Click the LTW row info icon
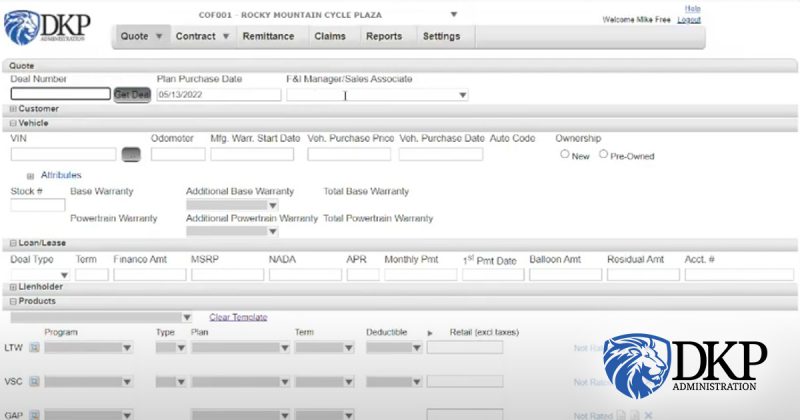The width and height of the screenshot is (800, 420). tap(34, 348)
